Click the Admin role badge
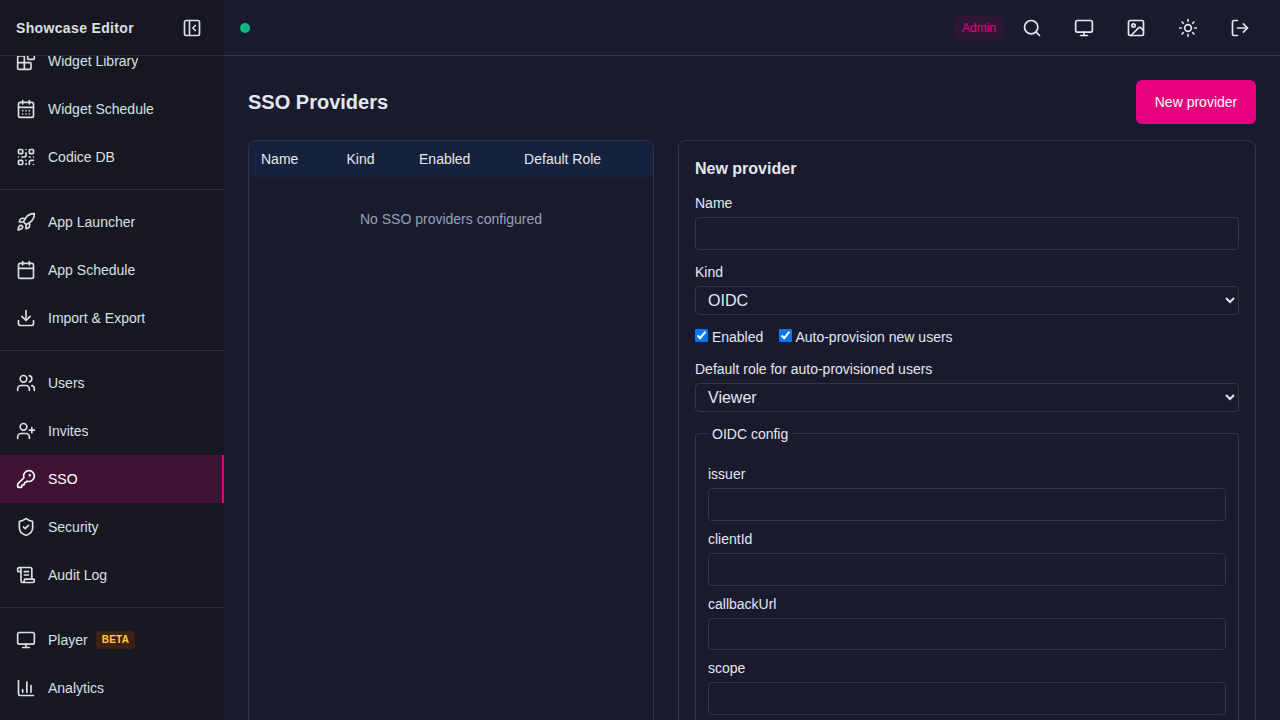Screen dimensions: 1280x720 click(979, 28)
